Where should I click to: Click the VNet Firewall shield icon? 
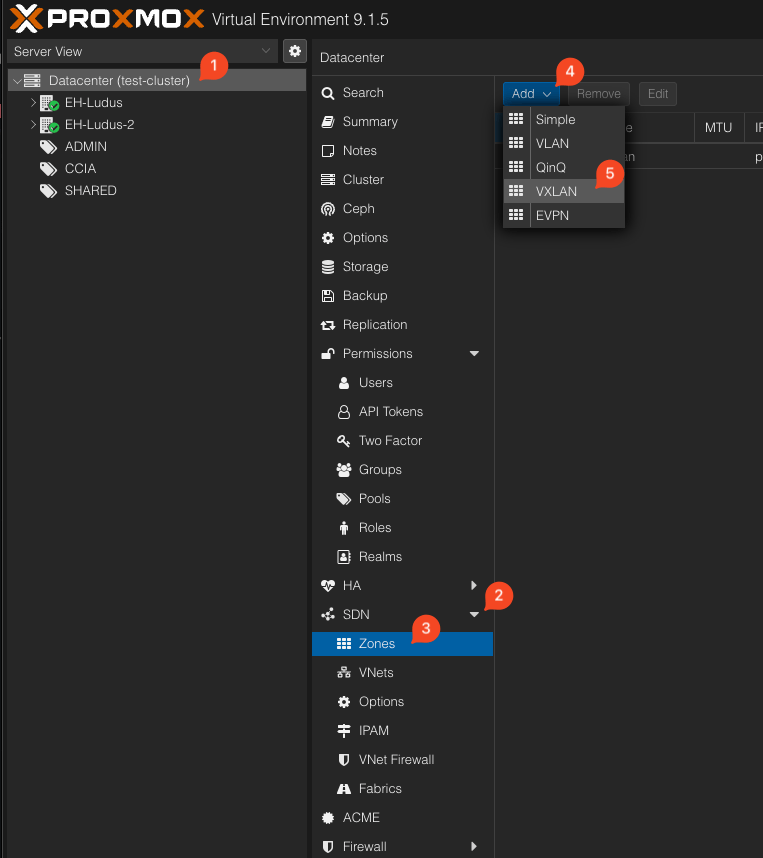pyautogui.click(x=344, y=760)
